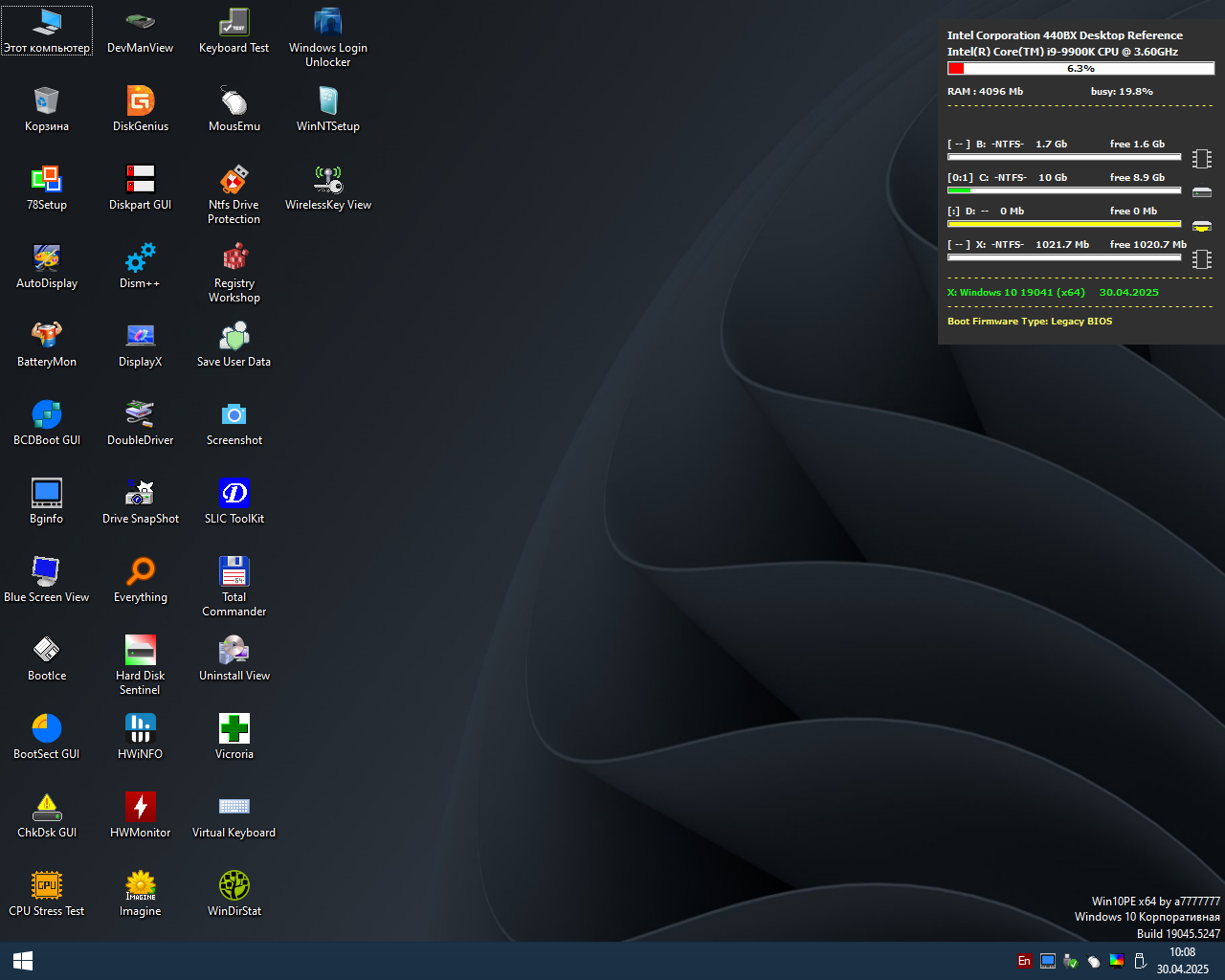The height and width of the screenshot is (980, 1225).
Task: Open Hard Disk Sentinel
Action: 140,665
